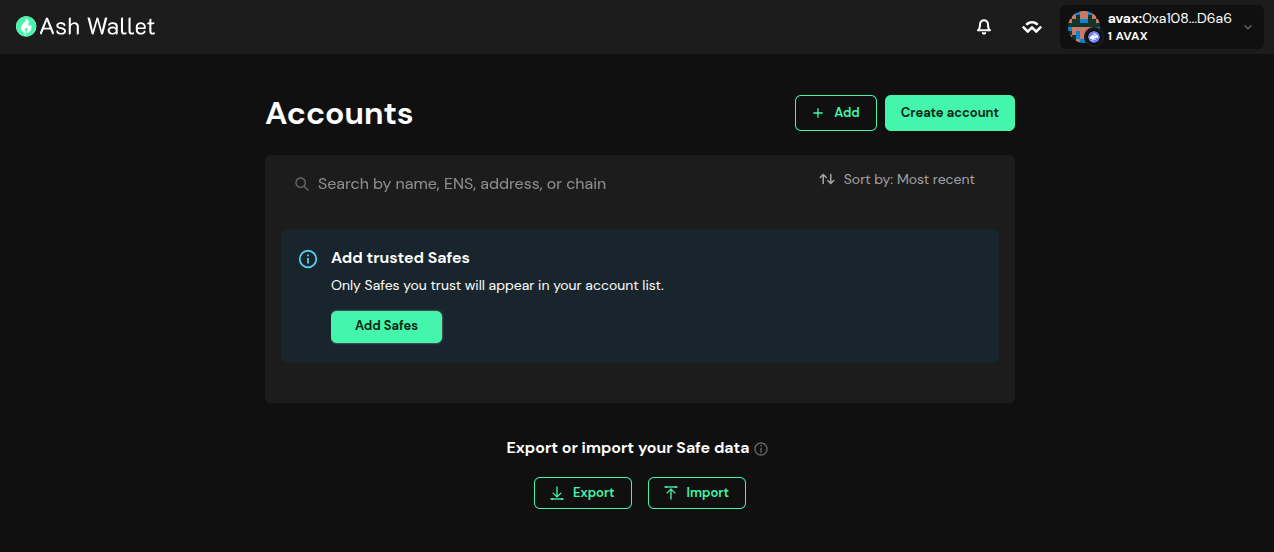Screen dimensions: 1274x552
Task: Open WalletConnect icon in header
Action: [1032, 27]
